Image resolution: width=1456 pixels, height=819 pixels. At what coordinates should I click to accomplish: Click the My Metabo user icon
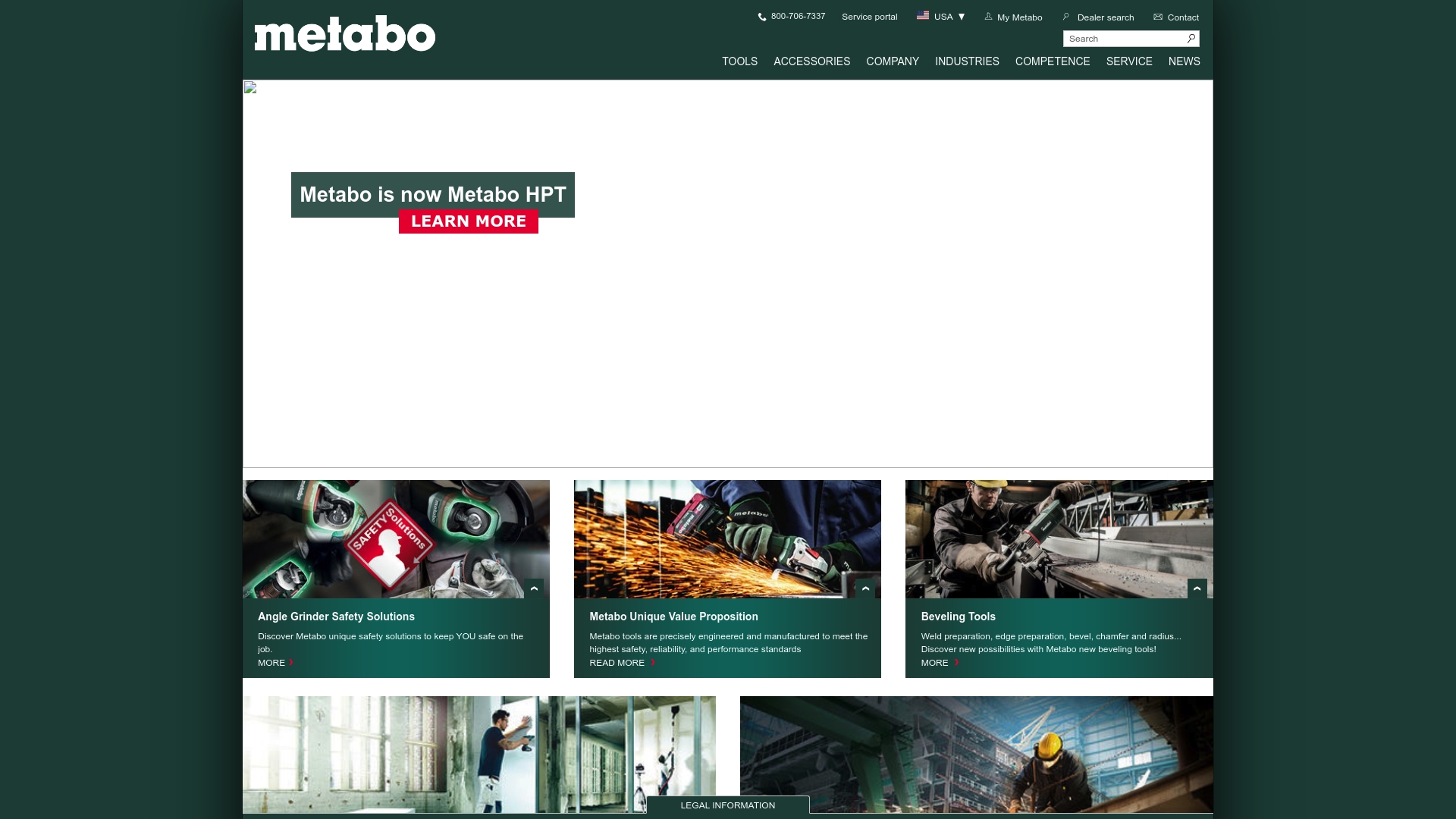coord(988,16)
